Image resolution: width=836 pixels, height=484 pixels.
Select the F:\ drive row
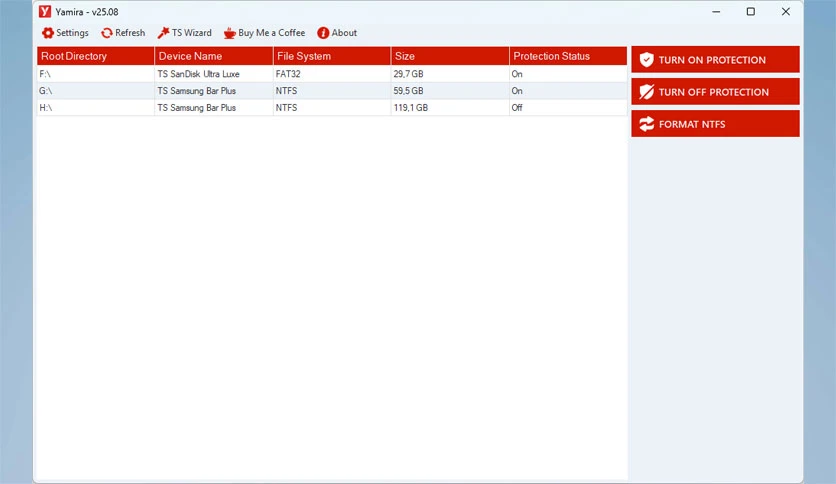click(332, 74)
